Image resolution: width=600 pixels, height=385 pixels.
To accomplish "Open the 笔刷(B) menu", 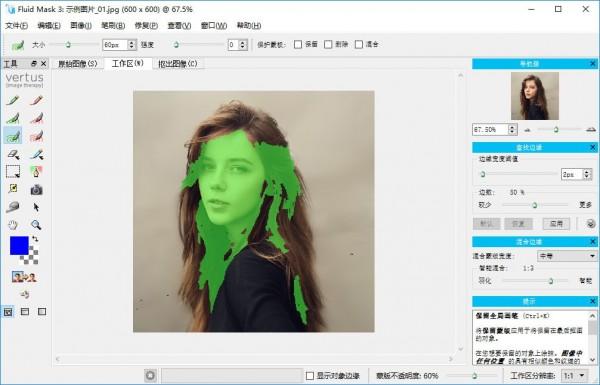I will point(113,26).
